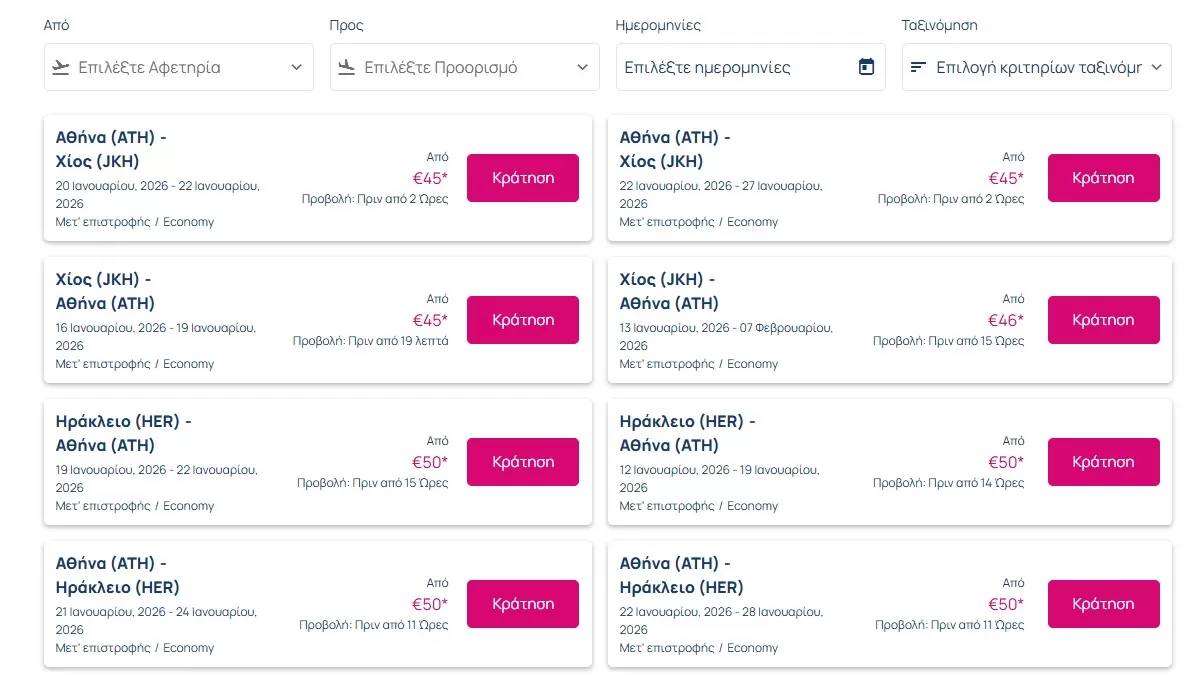
Task: Click the sort lines icon in Ταξινόμηση
Action: [x=918, y=67]
